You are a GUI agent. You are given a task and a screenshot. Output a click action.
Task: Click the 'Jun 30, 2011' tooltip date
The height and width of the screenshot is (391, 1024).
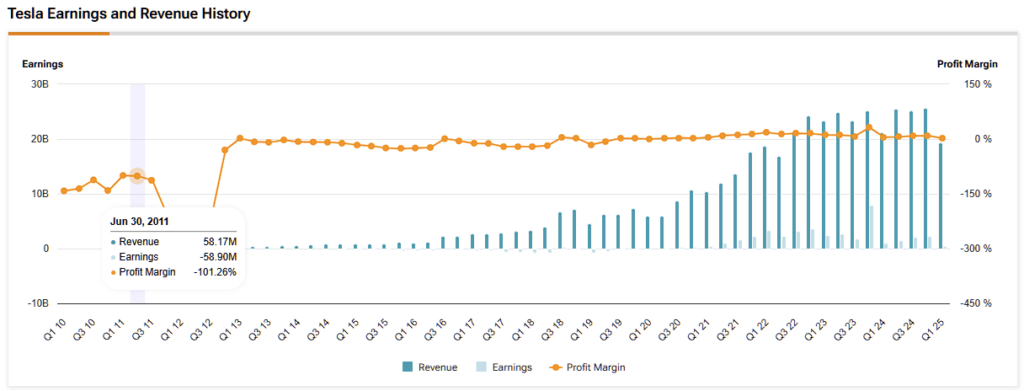click(x=139, y=222)
